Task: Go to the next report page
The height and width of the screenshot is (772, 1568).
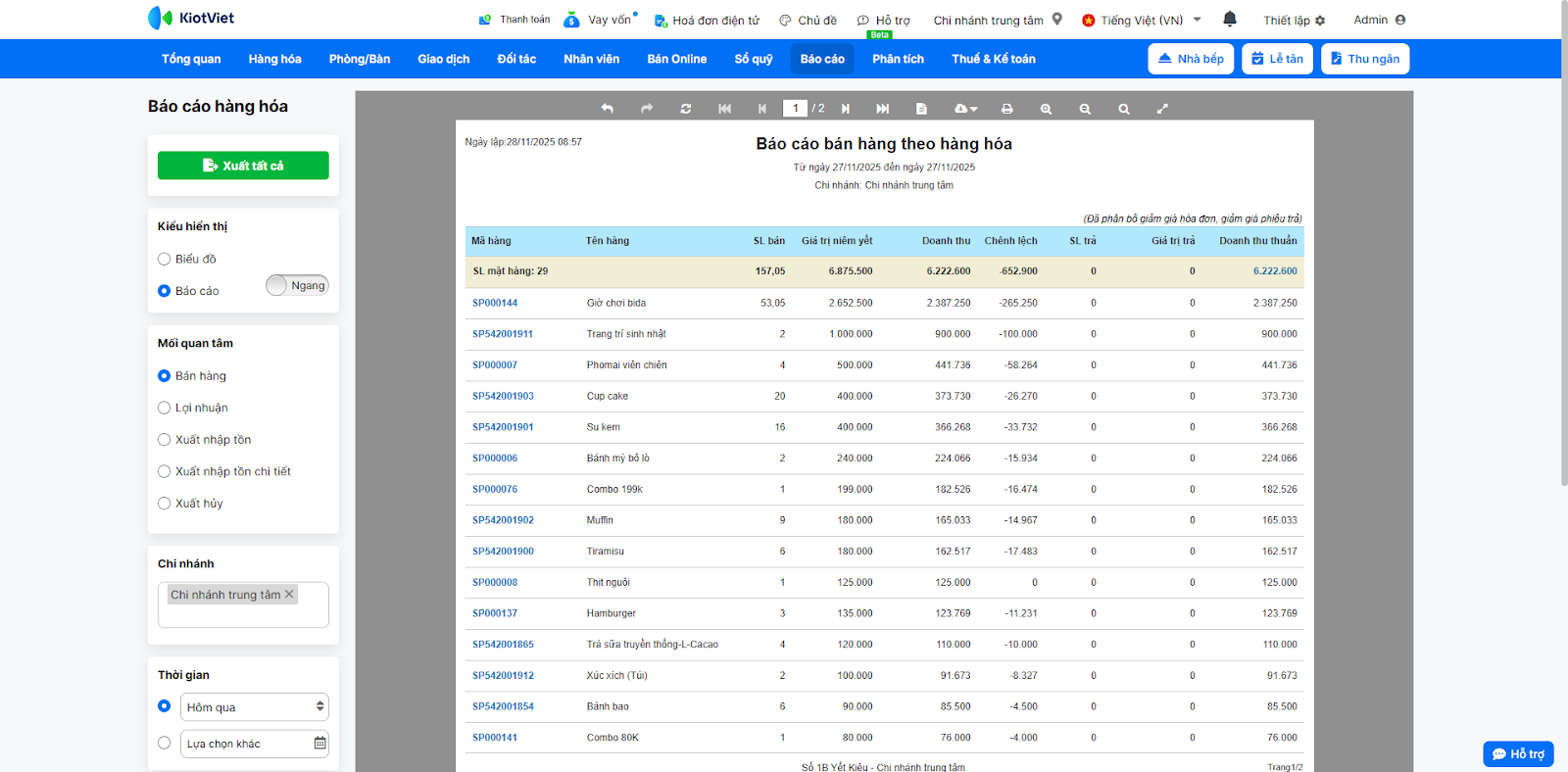Action: point(845,109)
